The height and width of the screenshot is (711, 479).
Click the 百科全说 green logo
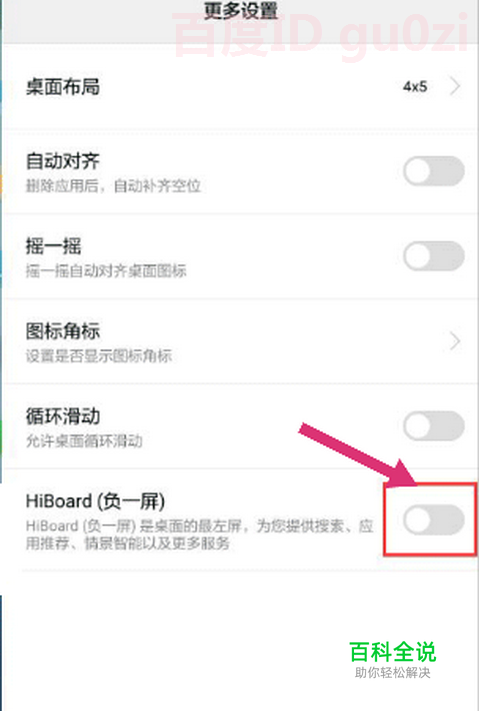393,653
